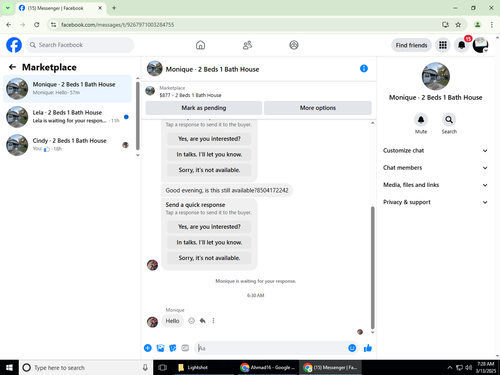500x375 pixels.
Task: Click the chat messages vertical scrollbar
Action: (372, 268)
